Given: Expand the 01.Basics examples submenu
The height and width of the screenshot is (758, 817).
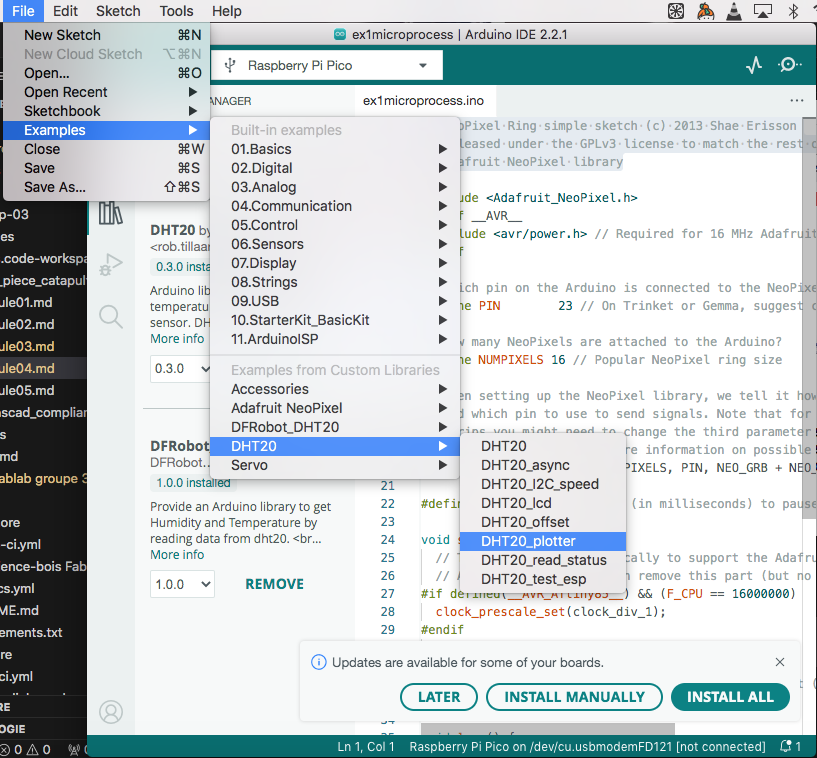Looking at the screenshot, I should click(335, 149).
